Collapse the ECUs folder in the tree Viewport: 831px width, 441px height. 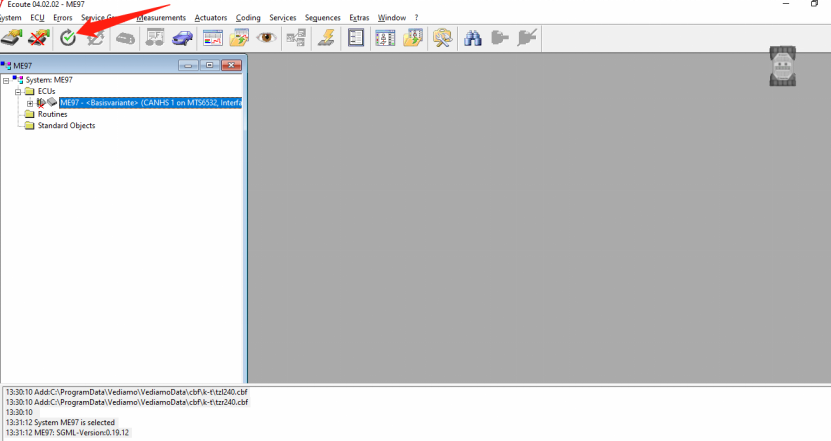click(x=18, y=91)
